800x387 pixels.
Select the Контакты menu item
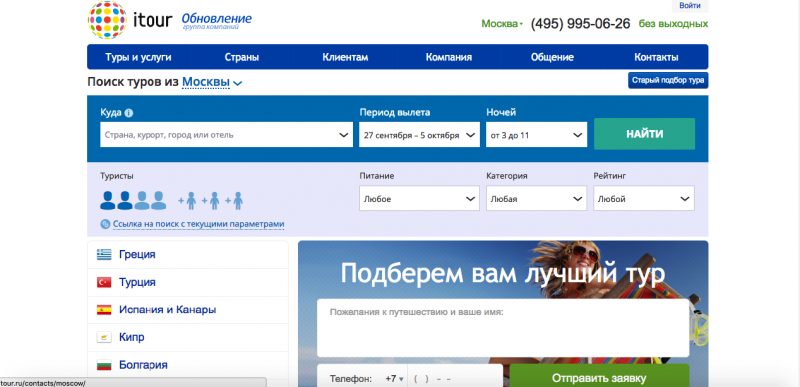pyautogui.click(x=656, y=57)
